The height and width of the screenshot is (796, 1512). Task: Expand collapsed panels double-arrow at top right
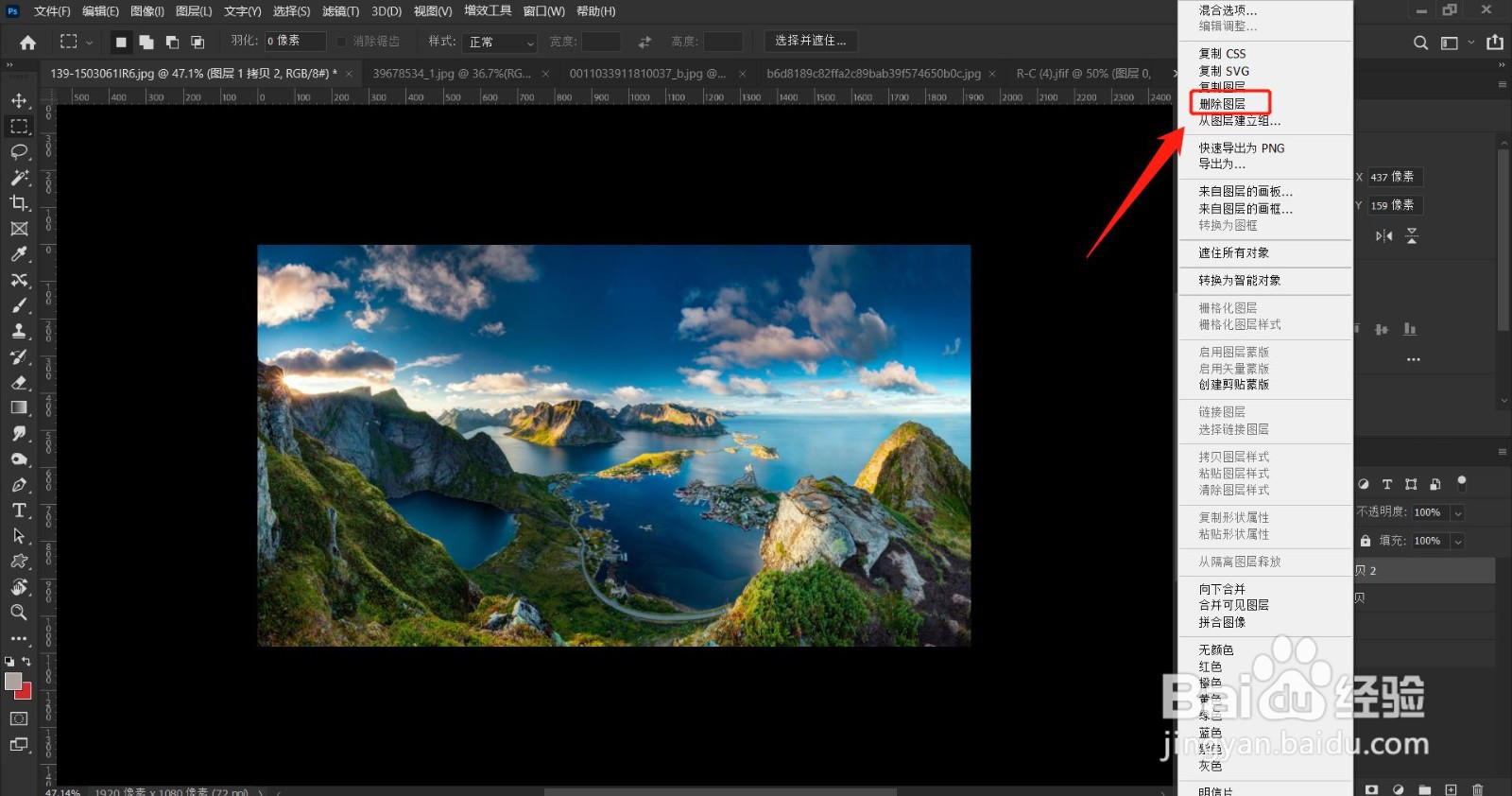tap(1502, 65)
